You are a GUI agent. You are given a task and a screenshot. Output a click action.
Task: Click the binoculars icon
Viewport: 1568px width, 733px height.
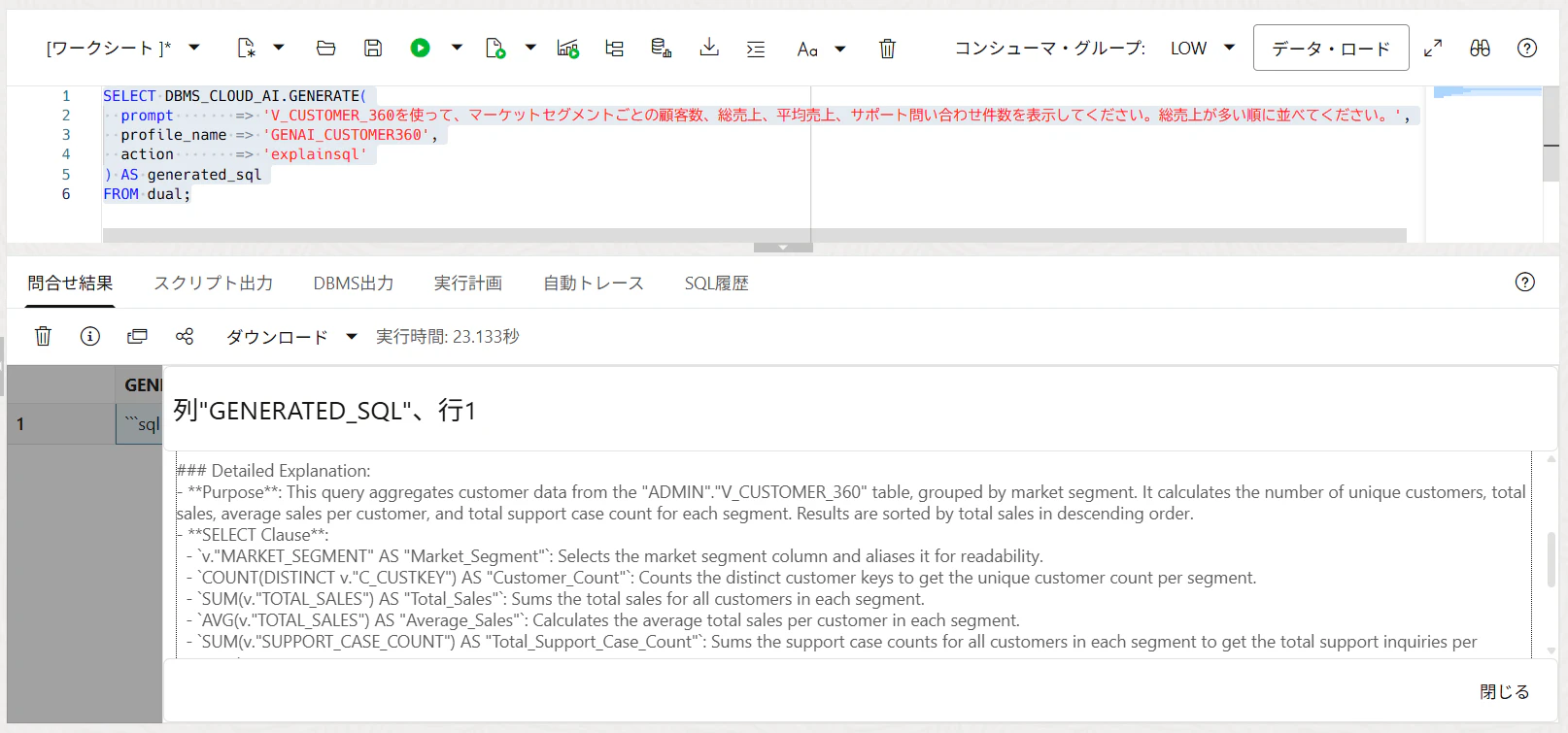1480,48
